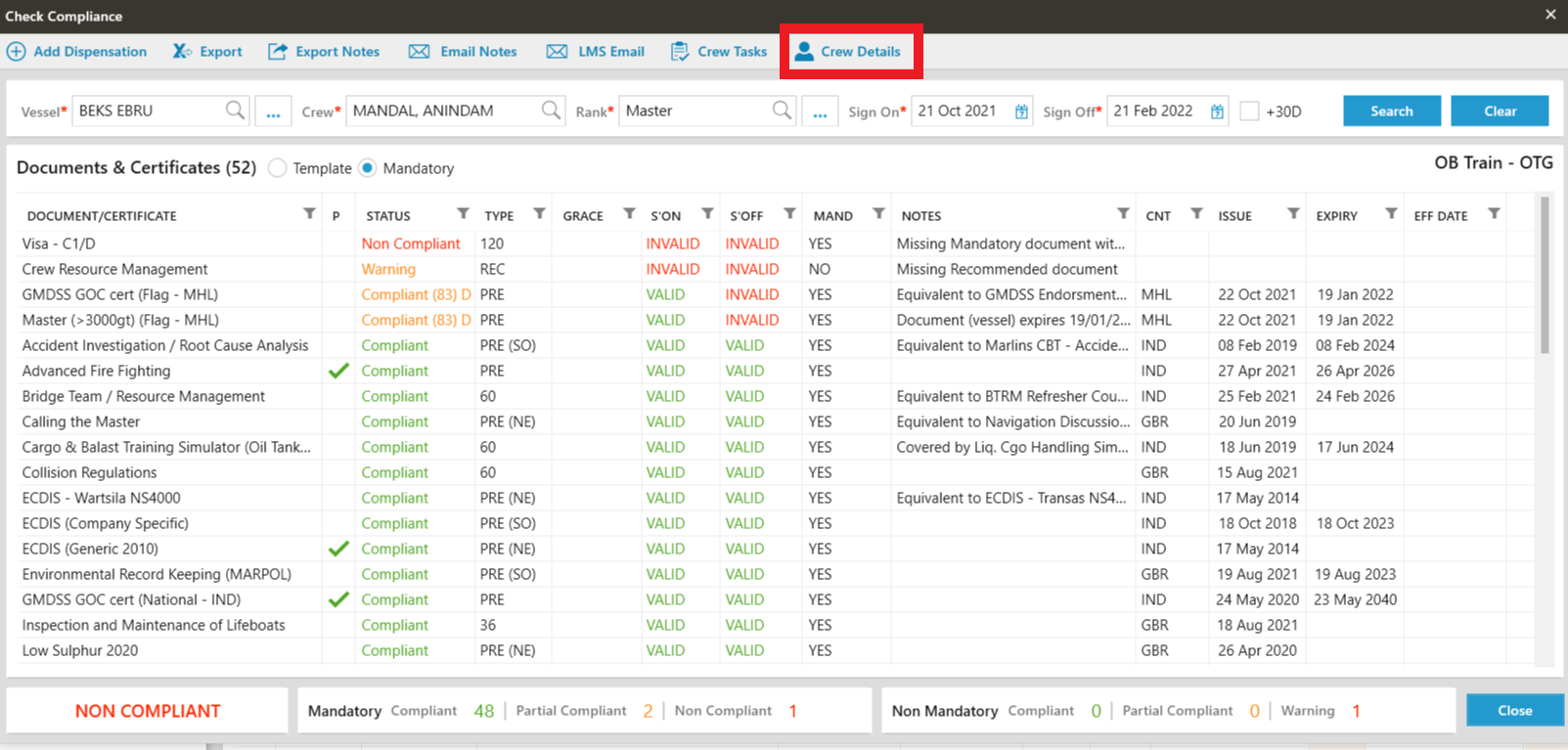Viewport: 1568px width, 750px height.
Task: Select the Crew Resource Management row
Action: tap(778, 269)
